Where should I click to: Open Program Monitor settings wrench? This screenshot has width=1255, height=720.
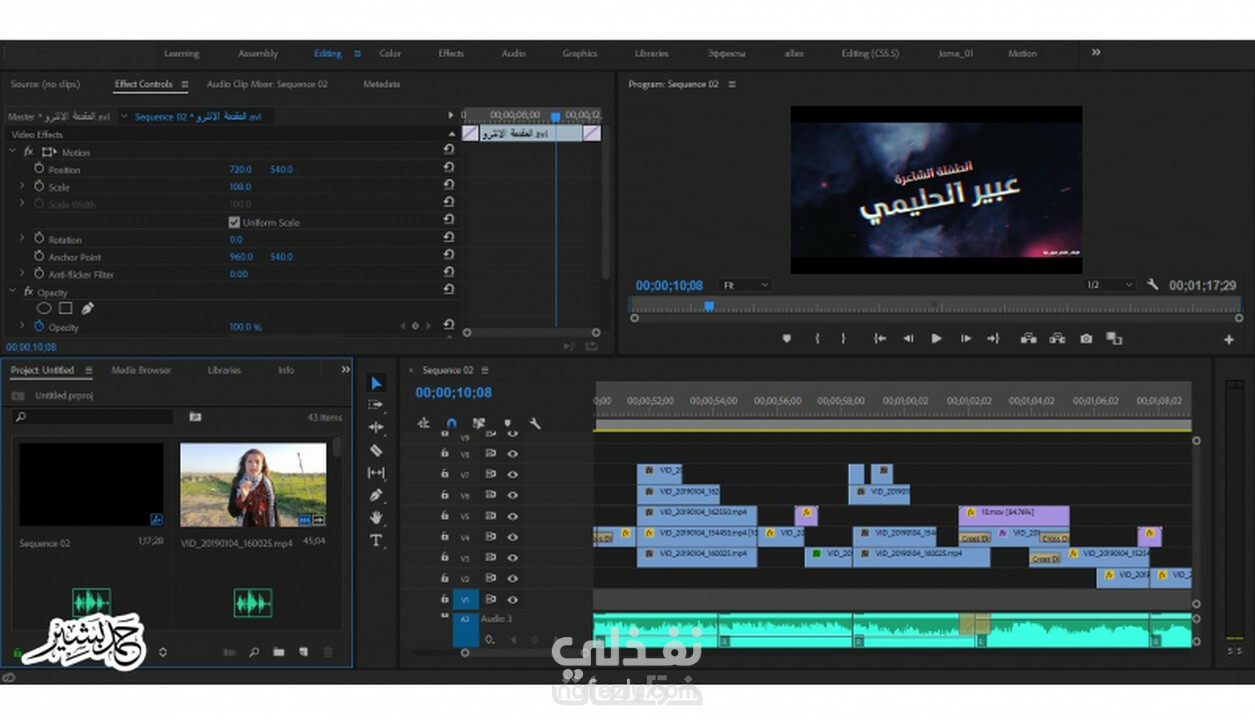pos(1153,285)
